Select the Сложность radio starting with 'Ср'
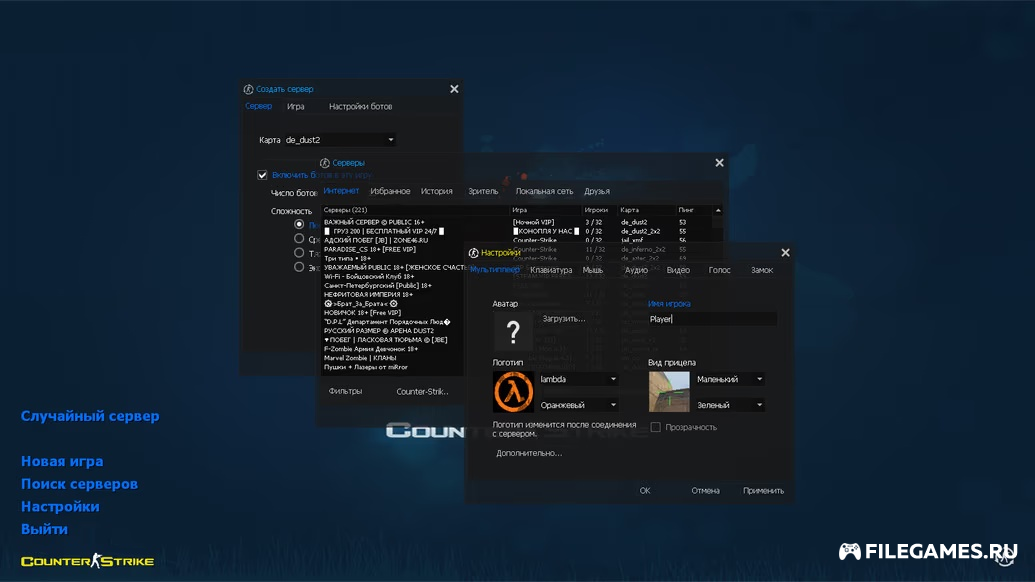The width and height of the screenshot is (1035, 582). [x=299, y=239]
